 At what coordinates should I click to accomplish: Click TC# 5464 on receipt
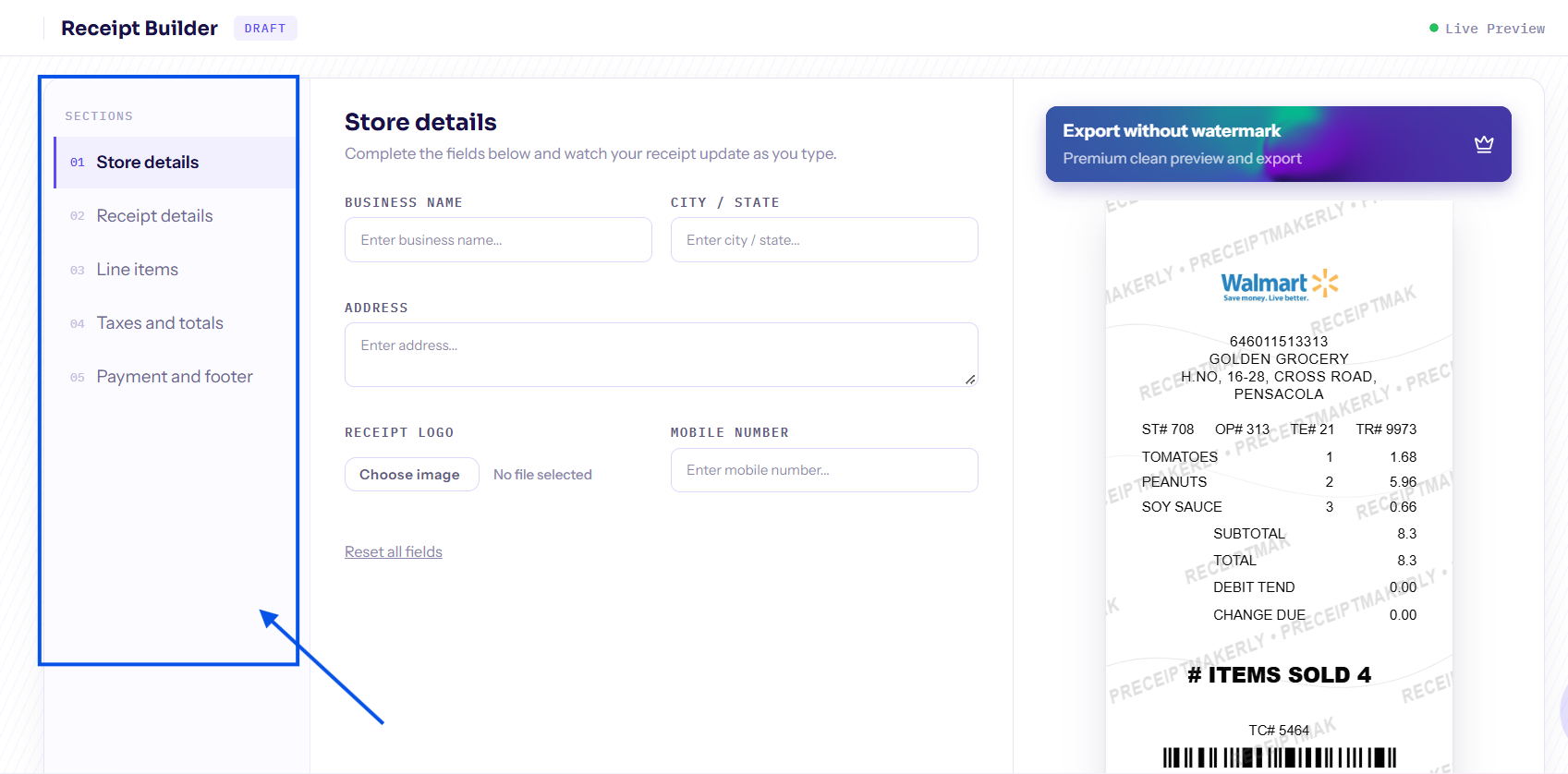1279,731
